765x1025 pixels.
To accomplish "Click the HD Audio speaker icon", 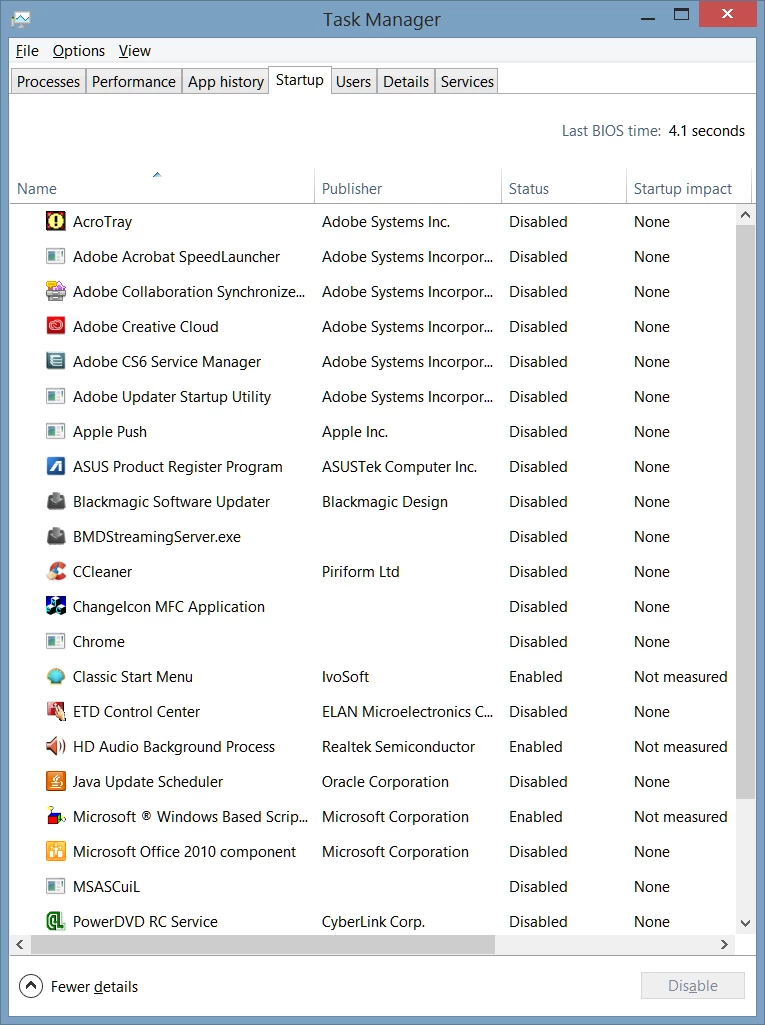I will click(x=56, y=746).
